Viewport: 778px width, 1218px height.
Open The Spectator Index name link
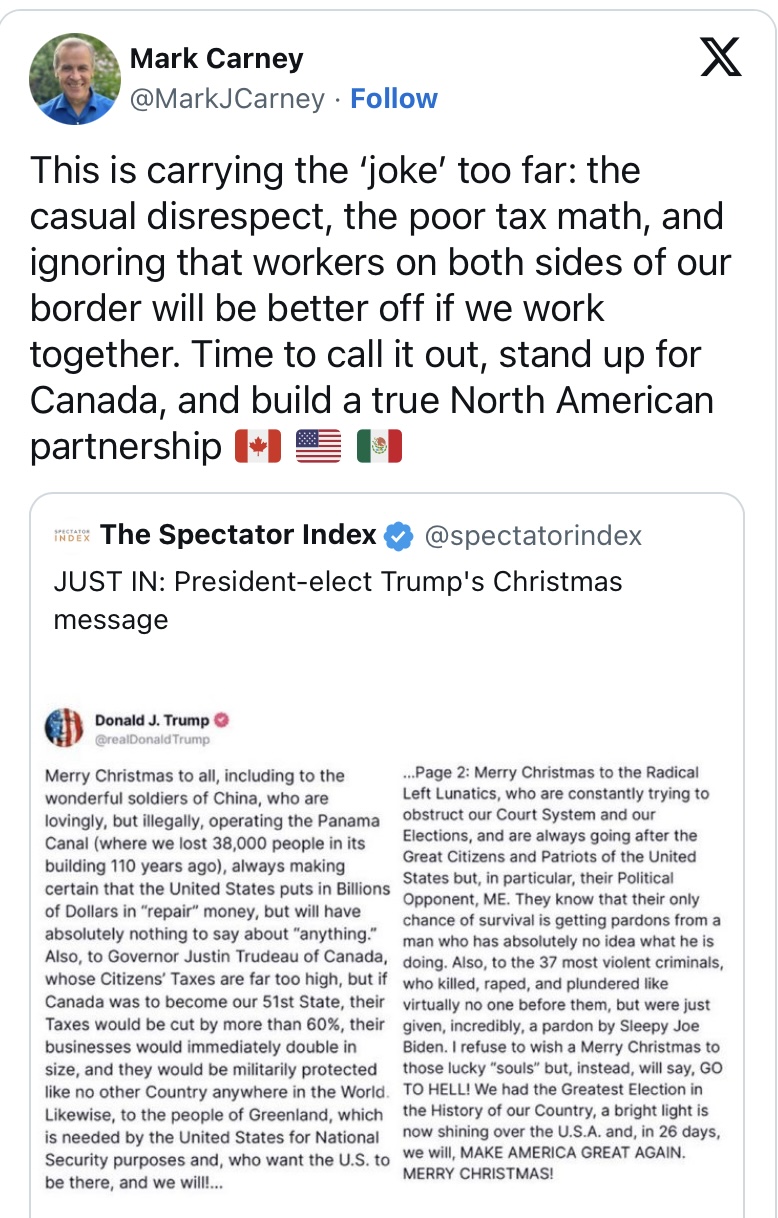pos(238,535)
